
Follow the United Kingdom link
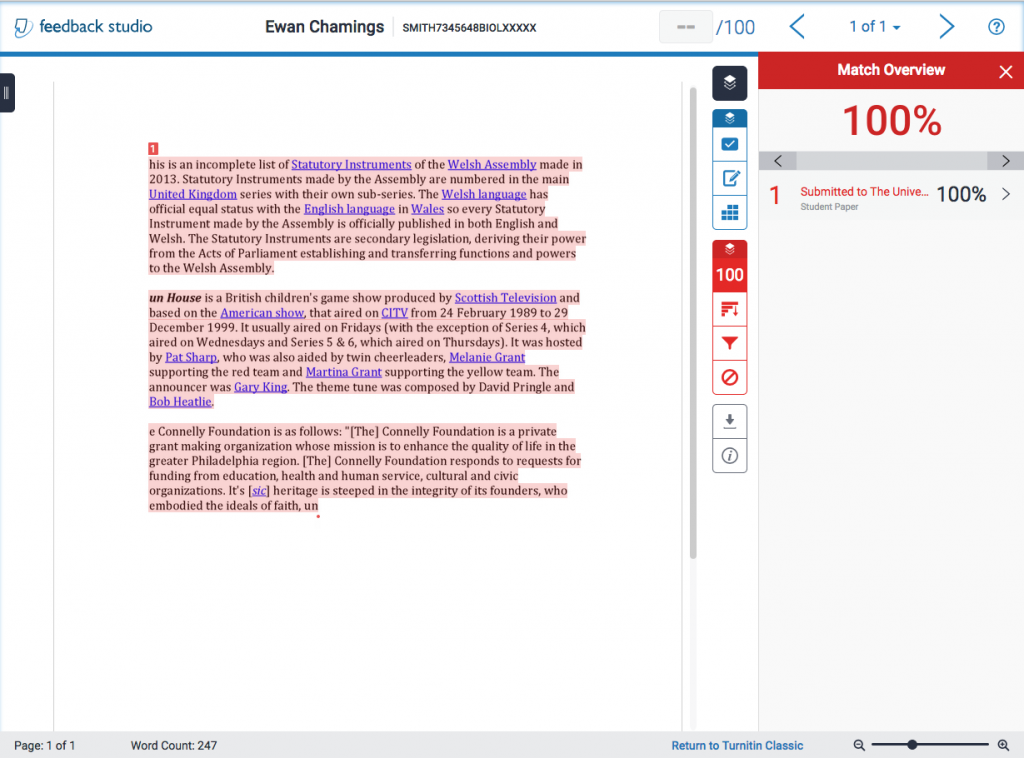193,194
